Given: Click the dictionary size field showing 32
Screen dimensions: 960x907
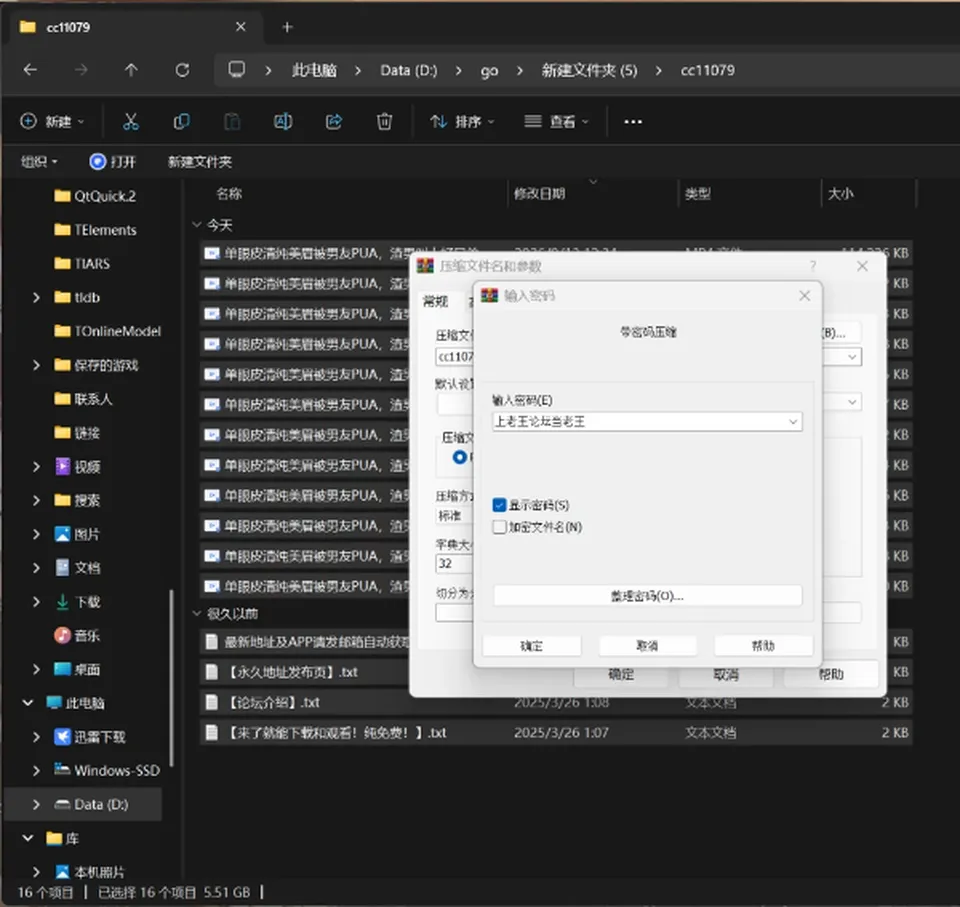Looking at the screenshot, I should pos(454,563).
